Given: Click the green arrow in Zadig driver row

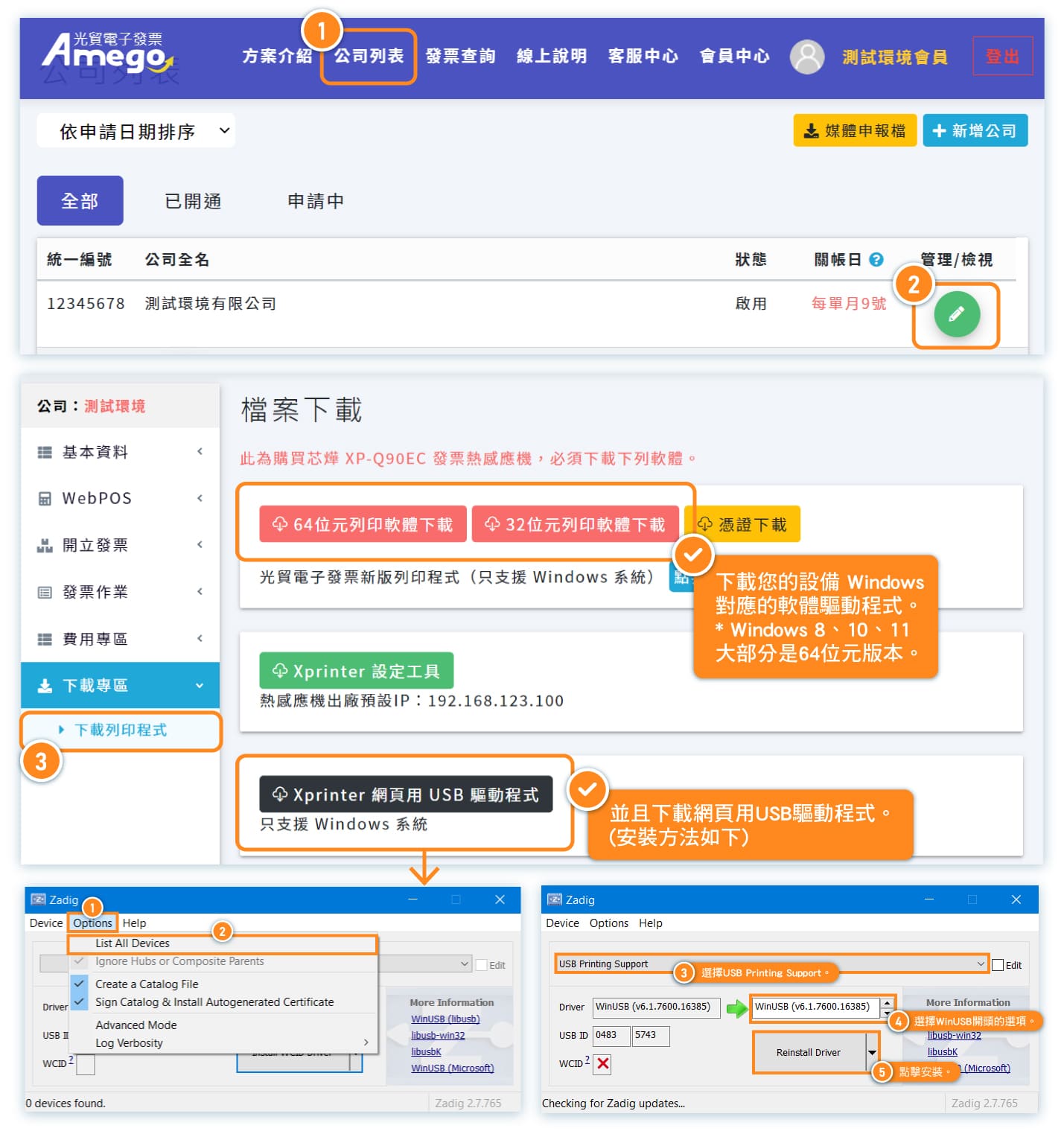Looking at the screenshot, I should [x=736, y=1008].
